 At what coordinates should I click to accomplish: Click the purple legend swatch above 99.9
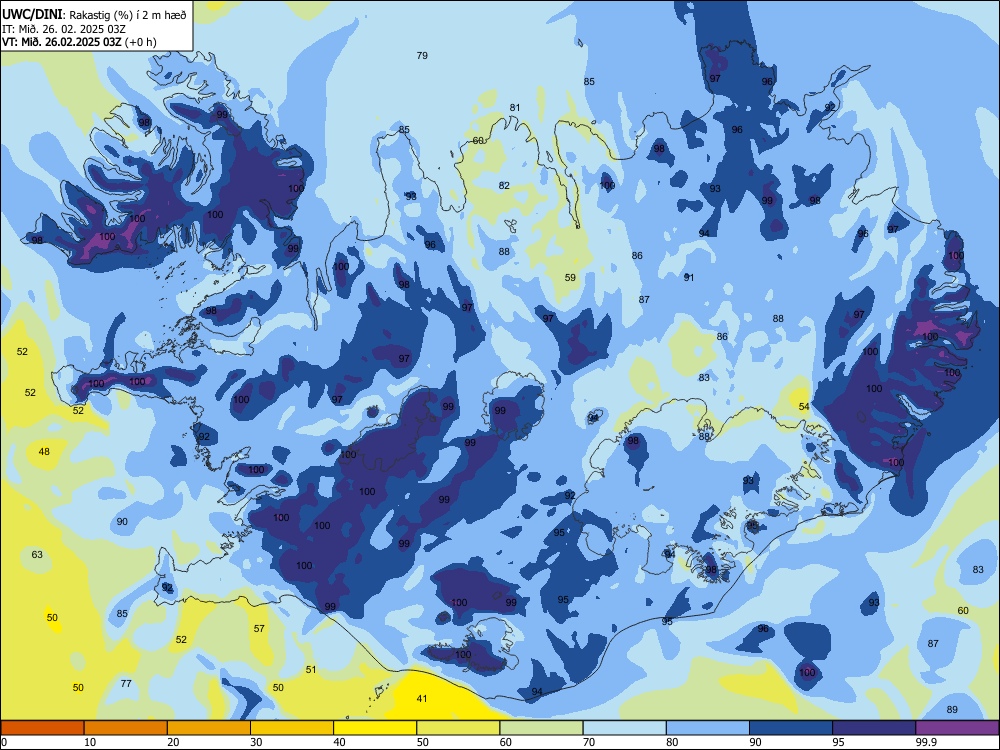click(957, 728)
